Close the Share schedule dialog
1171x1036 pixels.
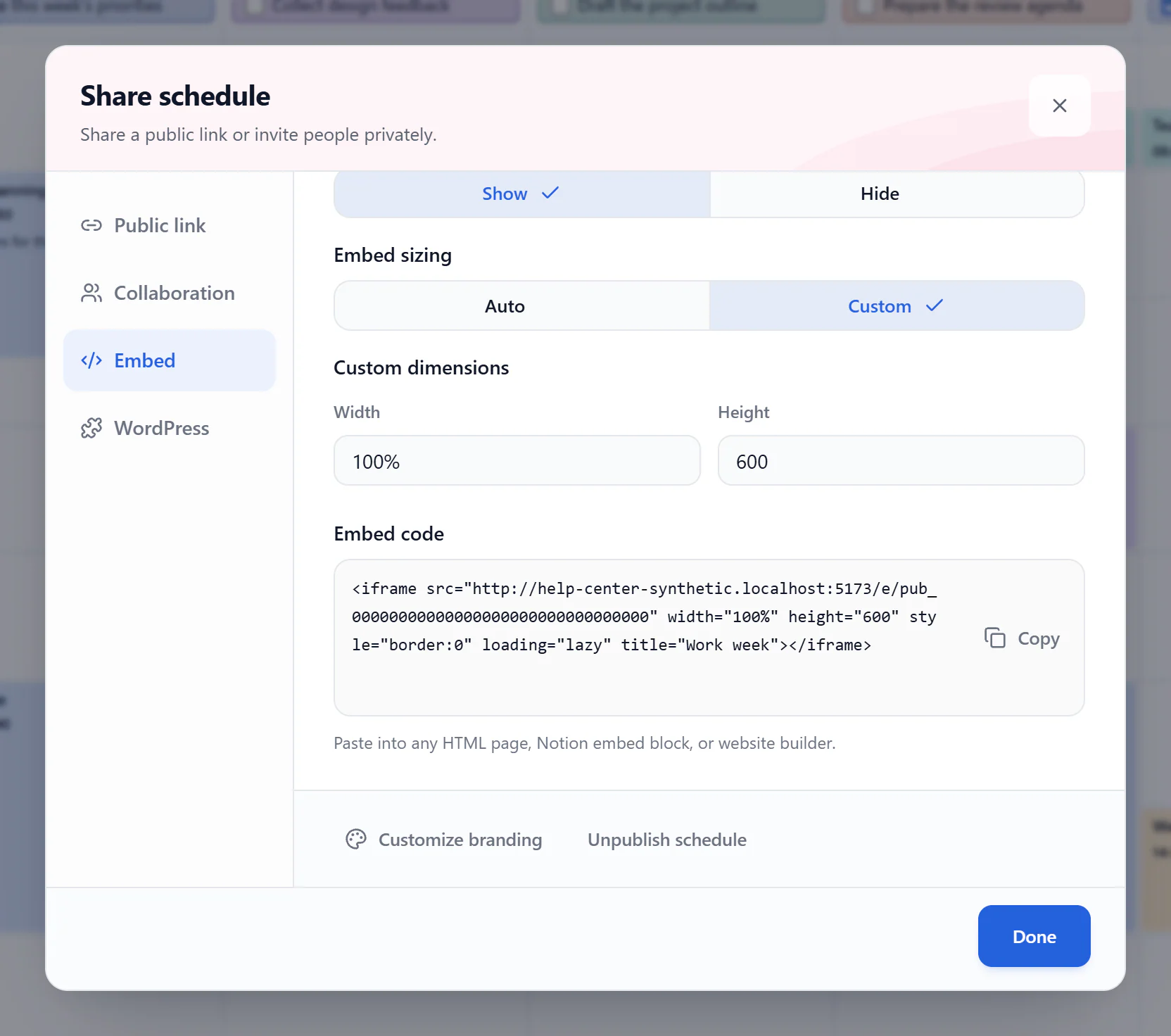coord(1059,106)
